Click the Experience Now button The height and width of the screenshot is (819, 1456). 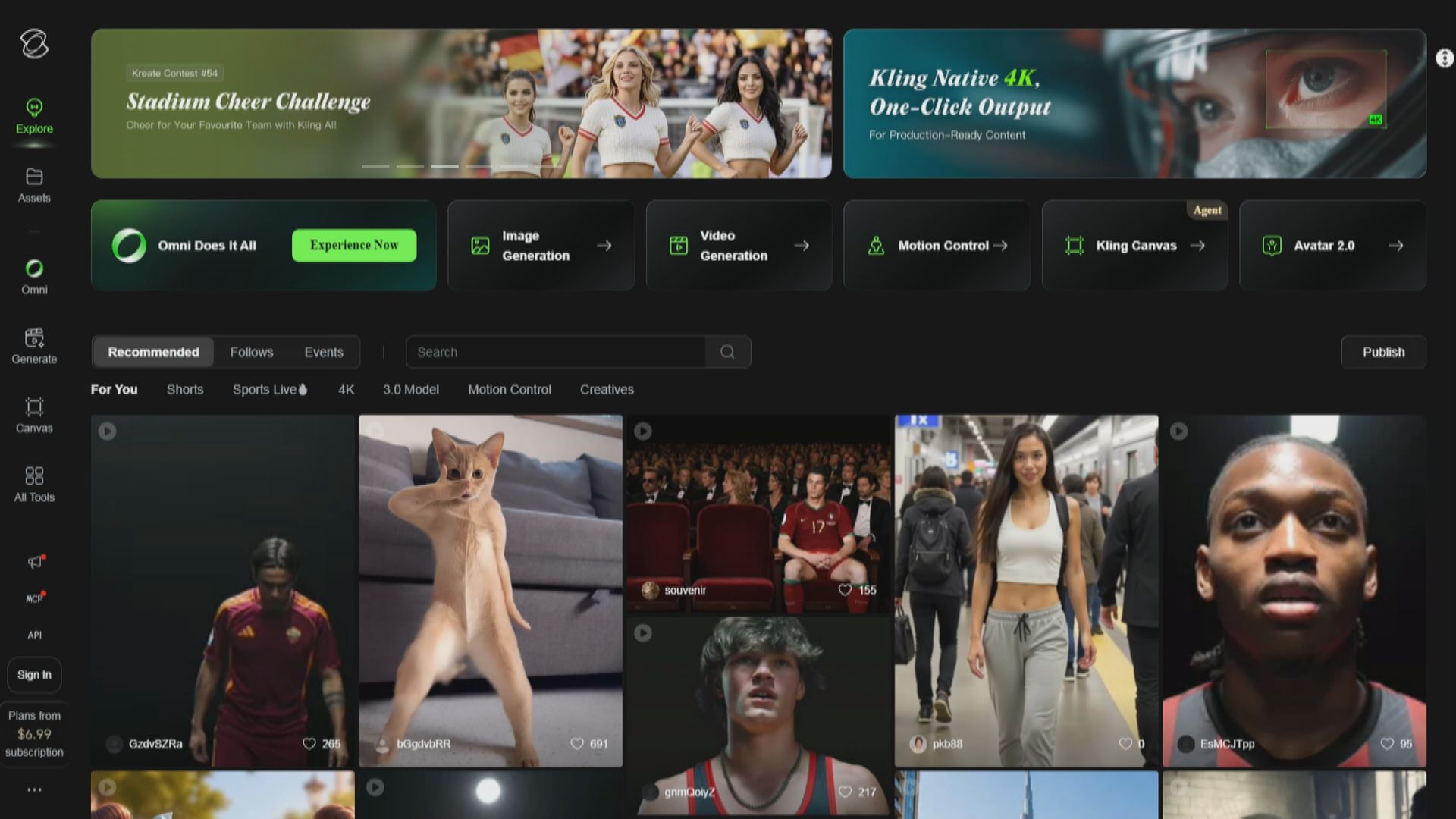[x=354, y=245]
